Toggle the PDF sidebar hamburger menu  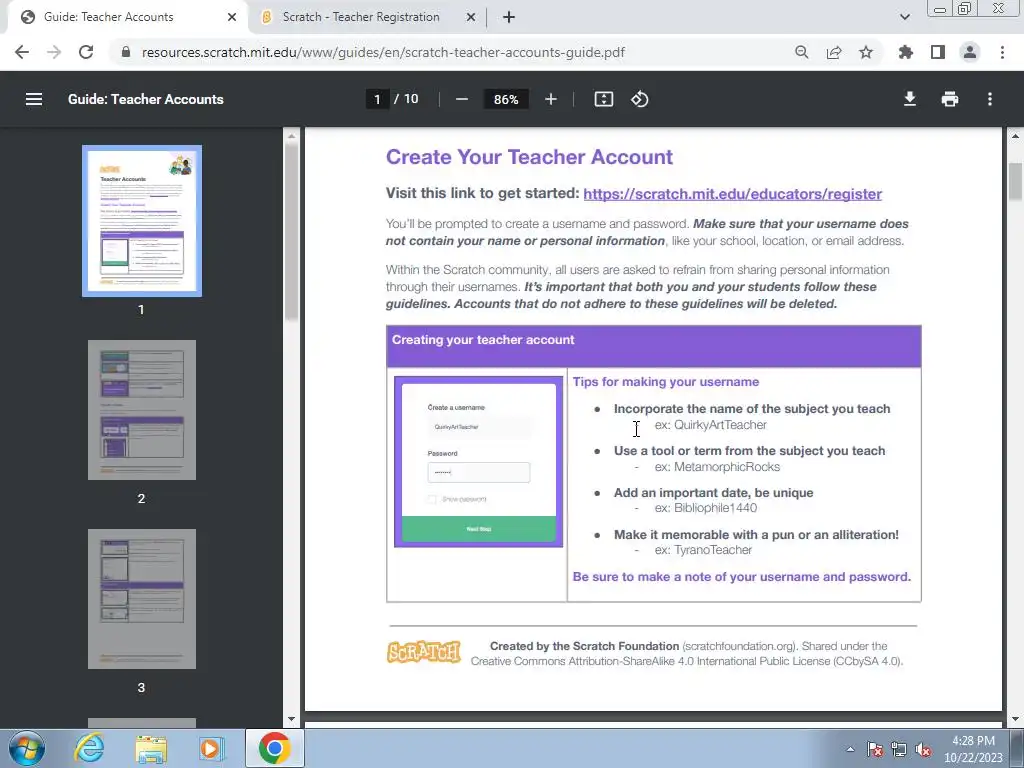pyautogui.click(x=33, y=99)
